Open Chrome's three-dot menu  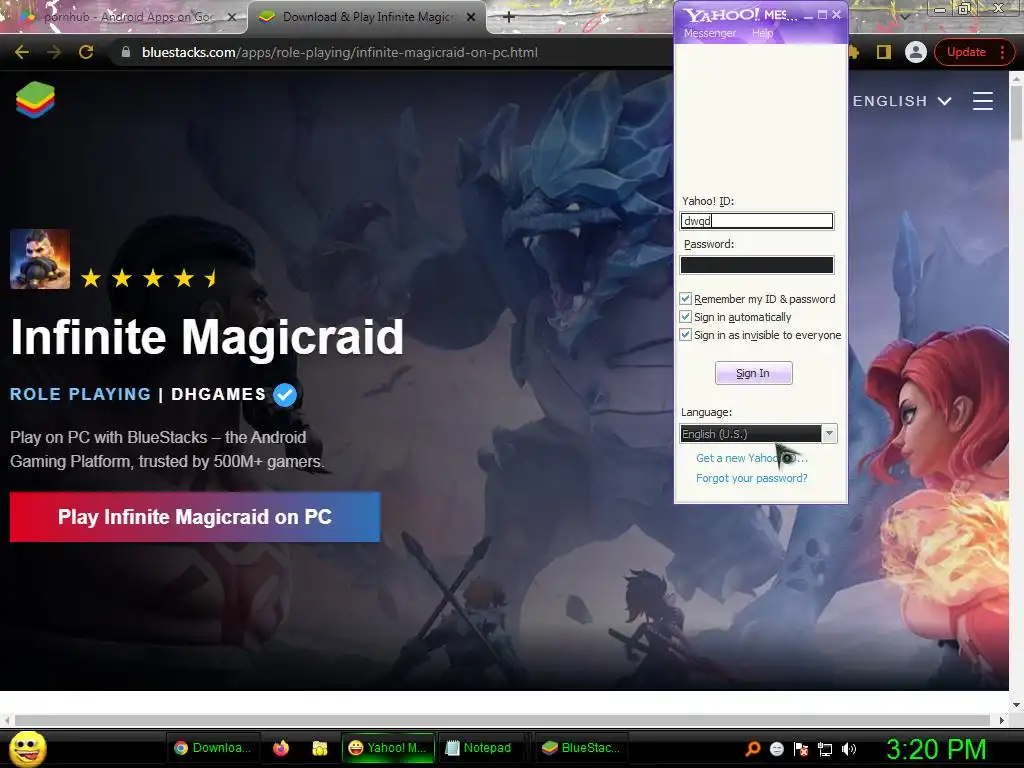pyautogui.click(x=1002, y=52)
